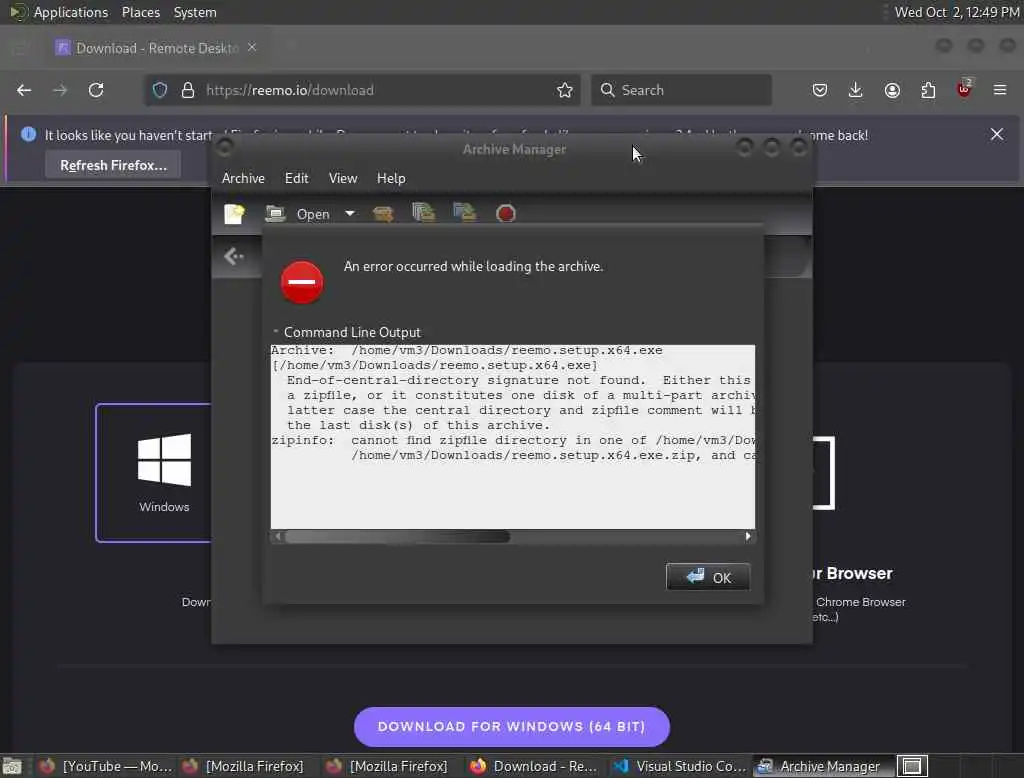This screenshot has height=778, width=1024.
Task: Dismiss the Firefox notification bar
Action: (997, 135)
